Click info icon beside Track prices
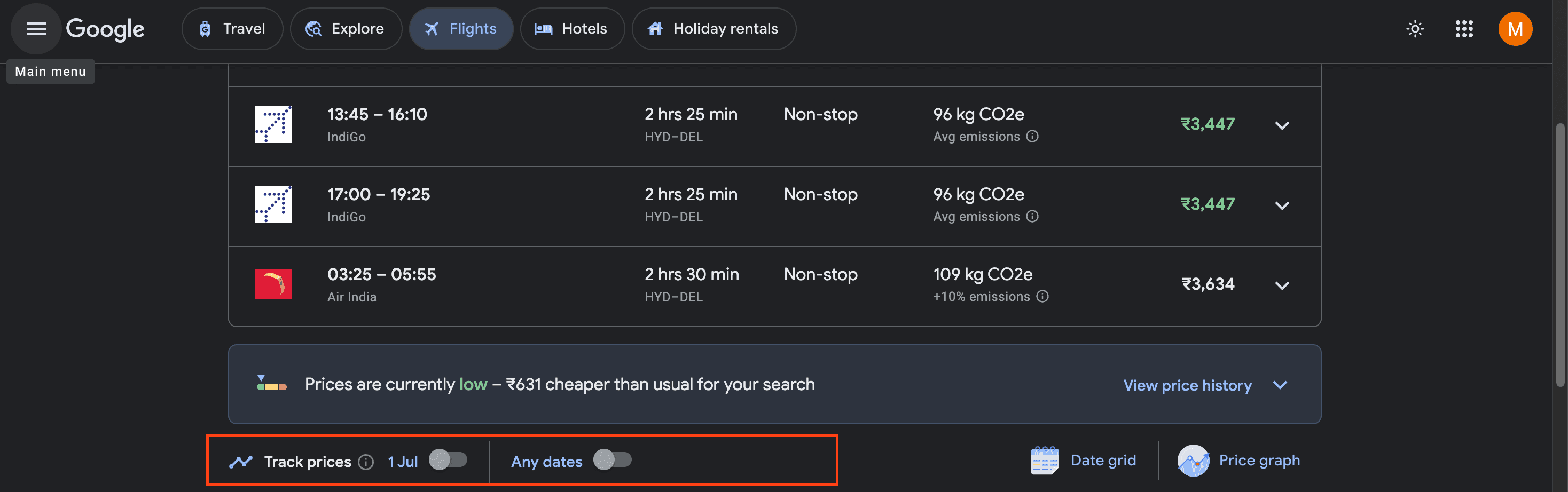This screenshot has height=492, width=1568. click(x=366, y=462)
